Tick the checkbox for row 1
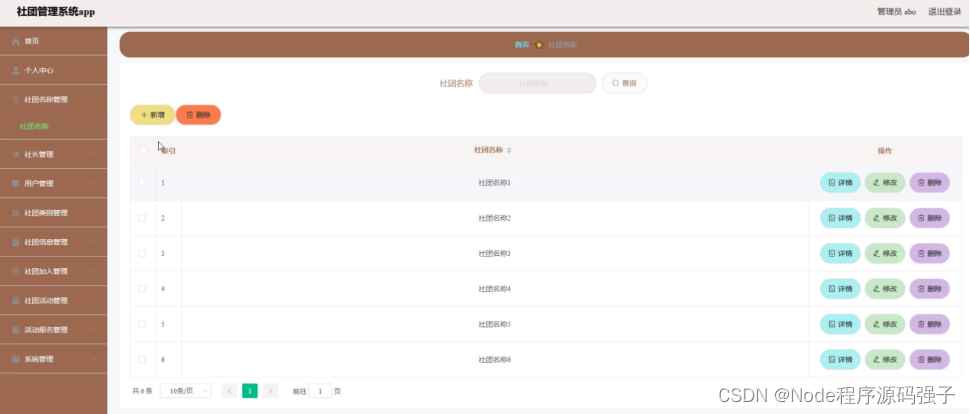This screenshot has width=970, height=414. tap(142, 183)
